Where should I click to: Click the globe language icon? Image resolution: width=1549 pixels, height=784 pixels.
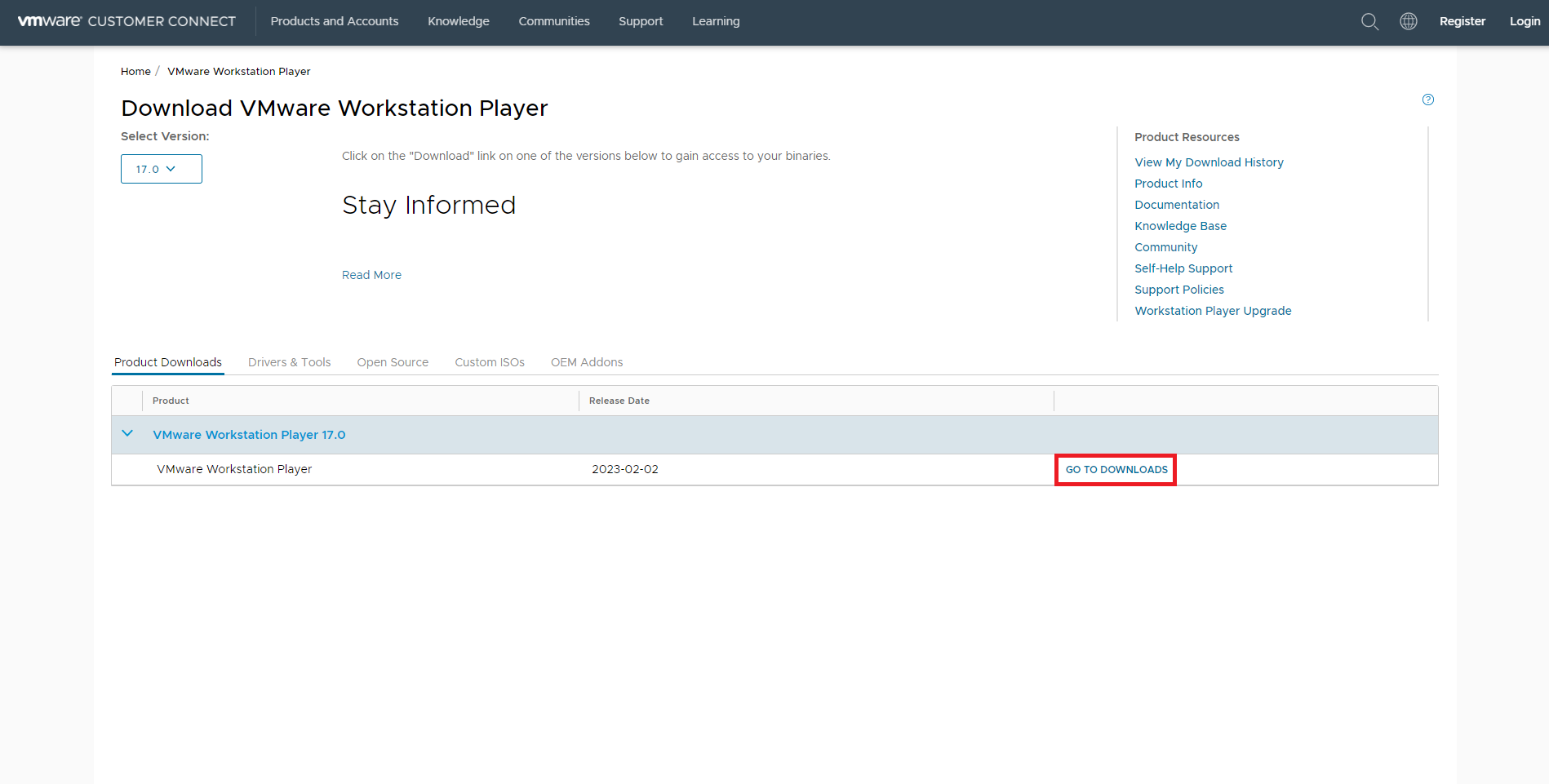coord(1409,21)
